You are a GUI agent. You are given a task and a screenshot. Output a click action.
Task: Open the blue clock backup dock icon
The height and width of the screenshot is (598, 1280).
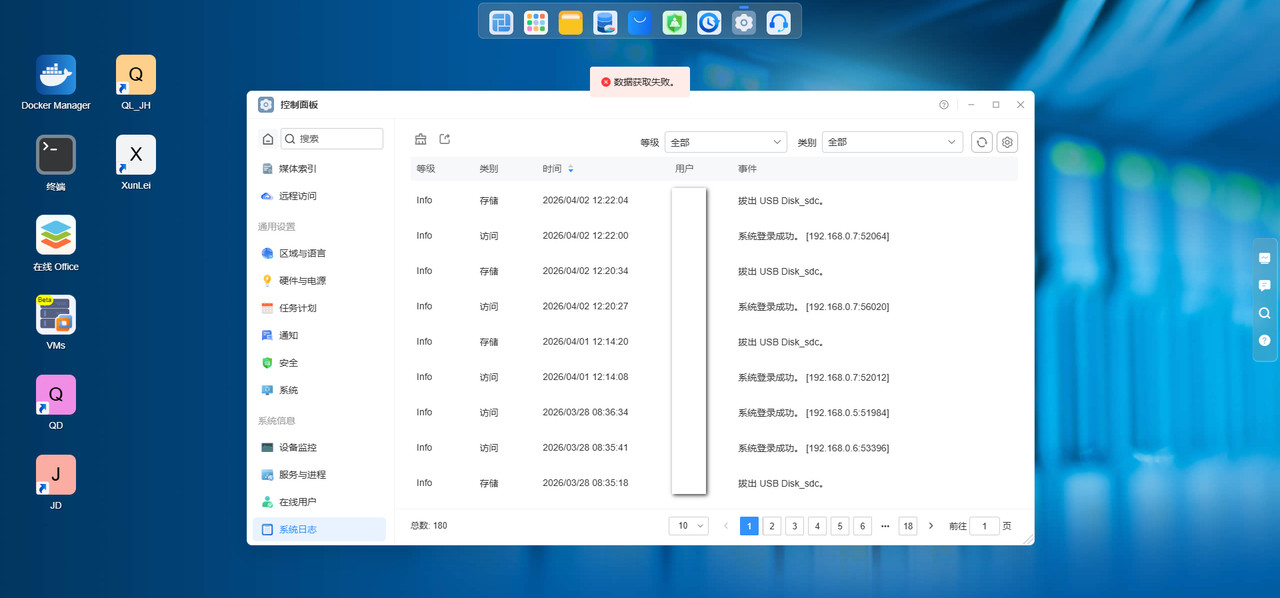pyautogui.click(x=709, y=22)
